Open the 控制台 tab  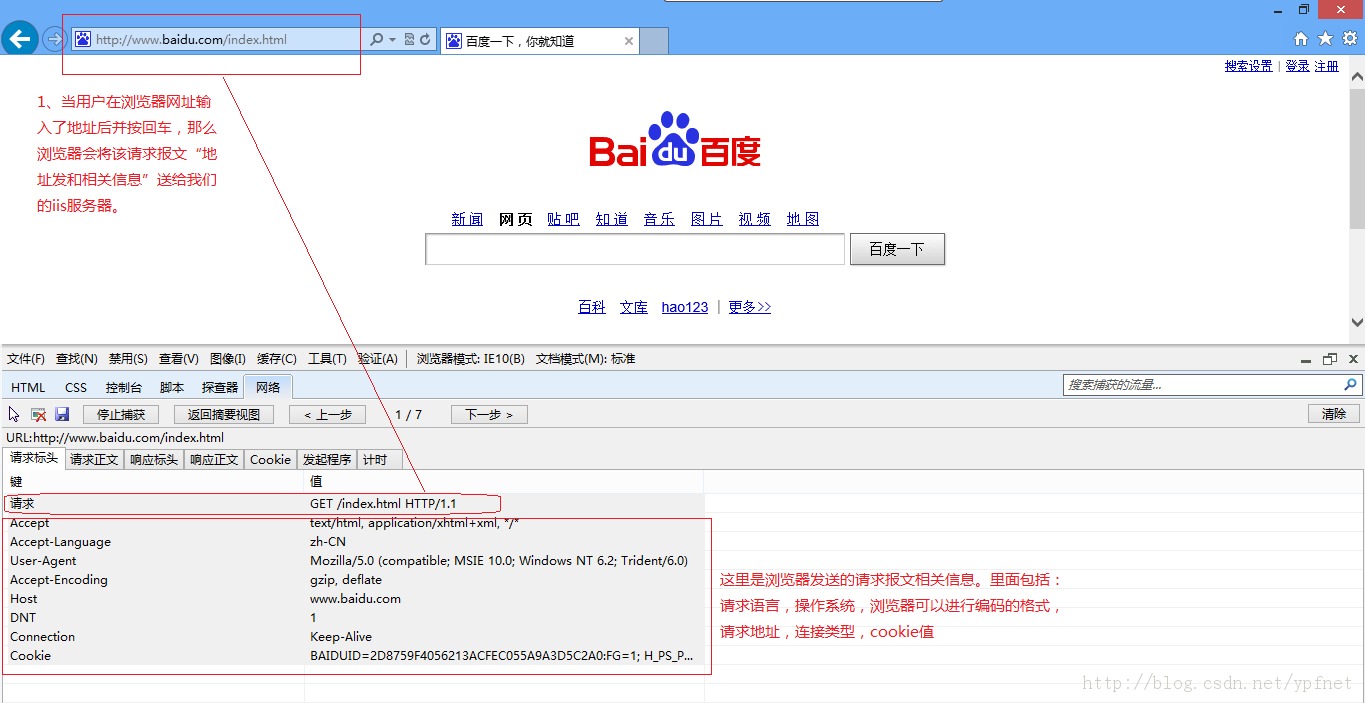(x=123, y=387)
